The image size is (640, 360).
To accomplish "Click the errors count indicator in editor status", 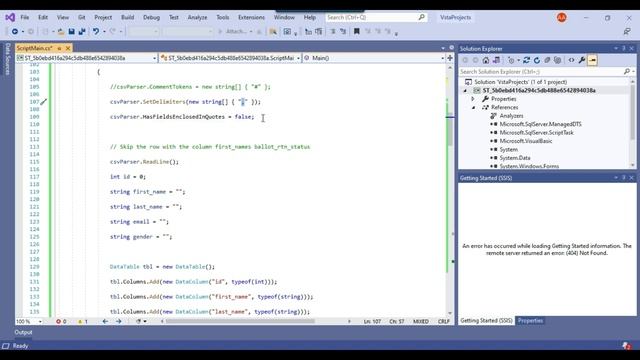I will tap(61, 322).
